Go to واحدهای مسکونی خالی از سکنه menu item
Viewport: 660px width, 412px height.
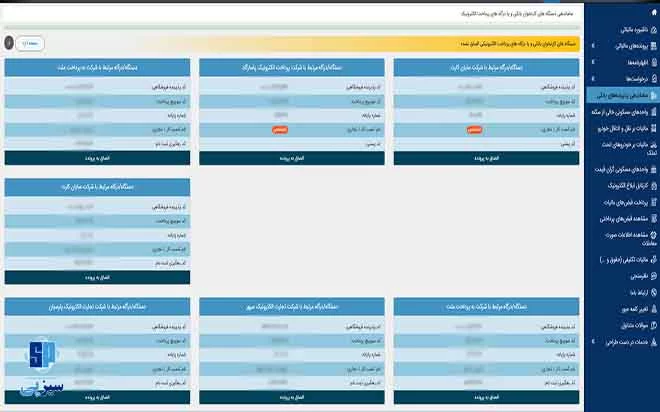click(x=620, y=113)
